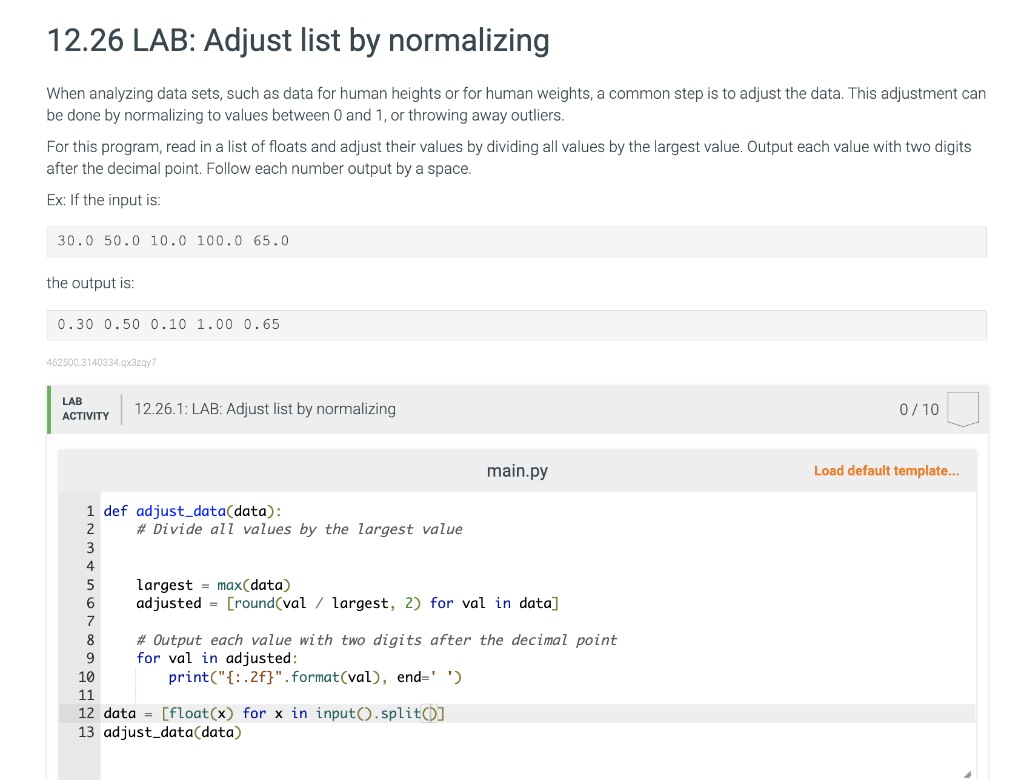The width and height of the screenshot is (1024, 780).
Task: Click the example input box showing 30.0 50.0
Action: (172, 240)
